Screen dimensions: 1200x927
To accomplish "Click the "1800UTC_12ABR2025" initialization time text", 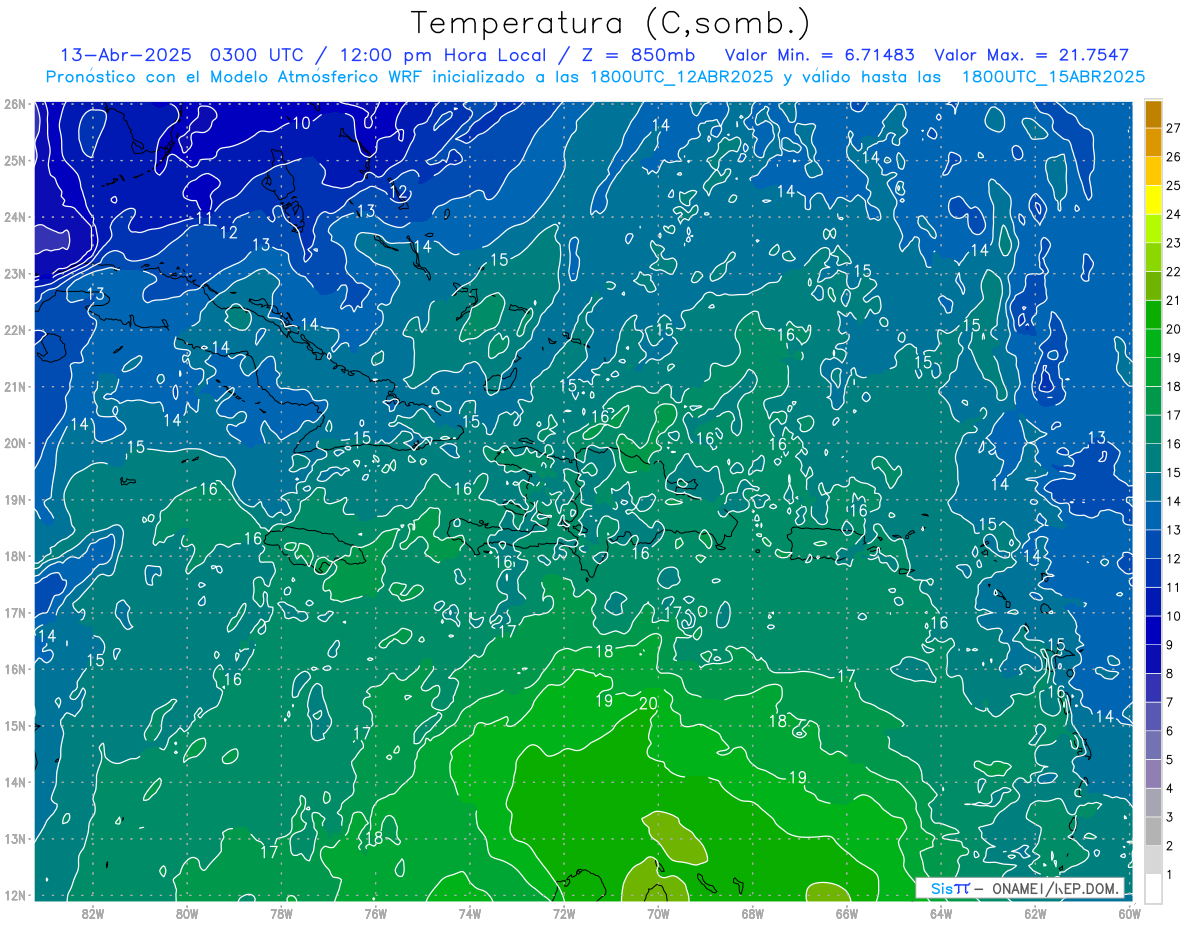I will click(682, 77).
